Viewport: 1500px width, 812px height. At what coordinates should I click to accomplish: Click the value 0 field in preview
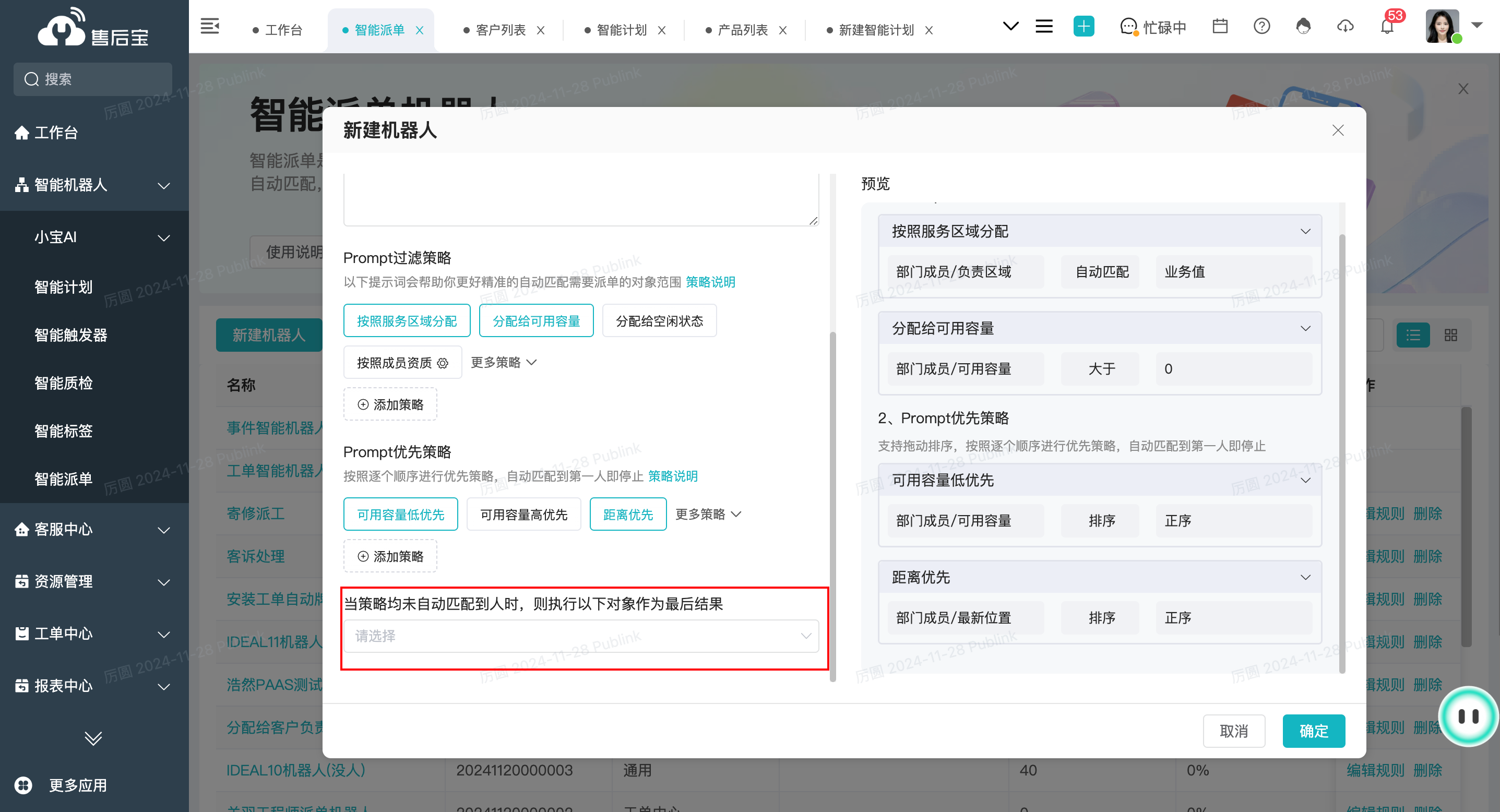click(x=1234, y=369)
